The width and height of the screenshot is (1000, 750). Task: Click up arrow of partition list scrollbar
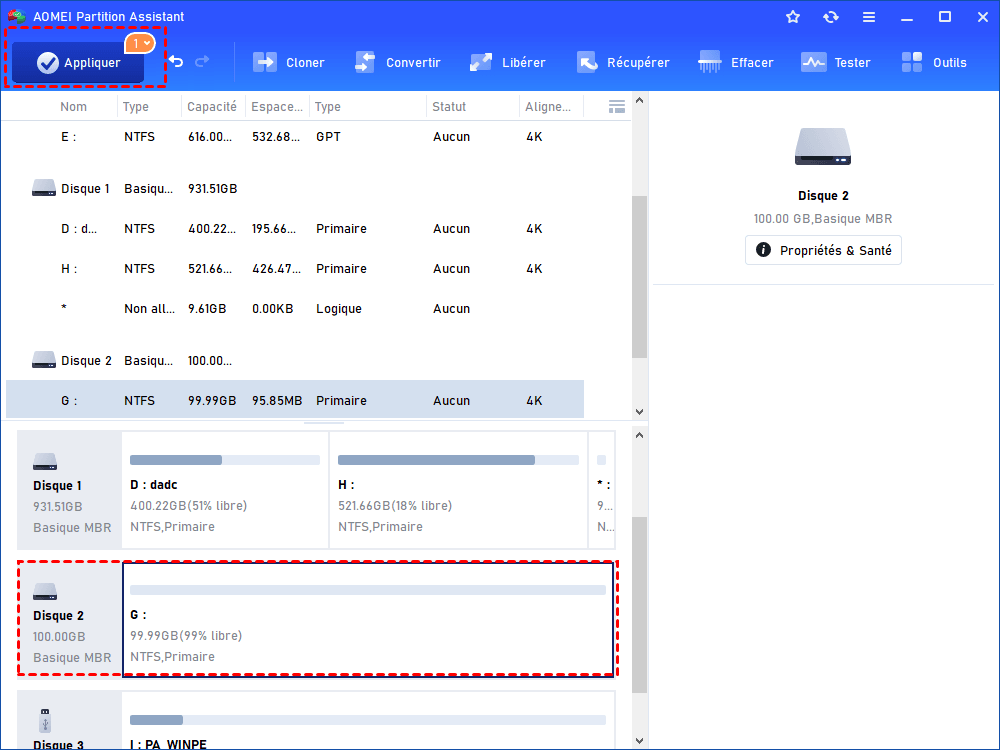coord(639,101)
